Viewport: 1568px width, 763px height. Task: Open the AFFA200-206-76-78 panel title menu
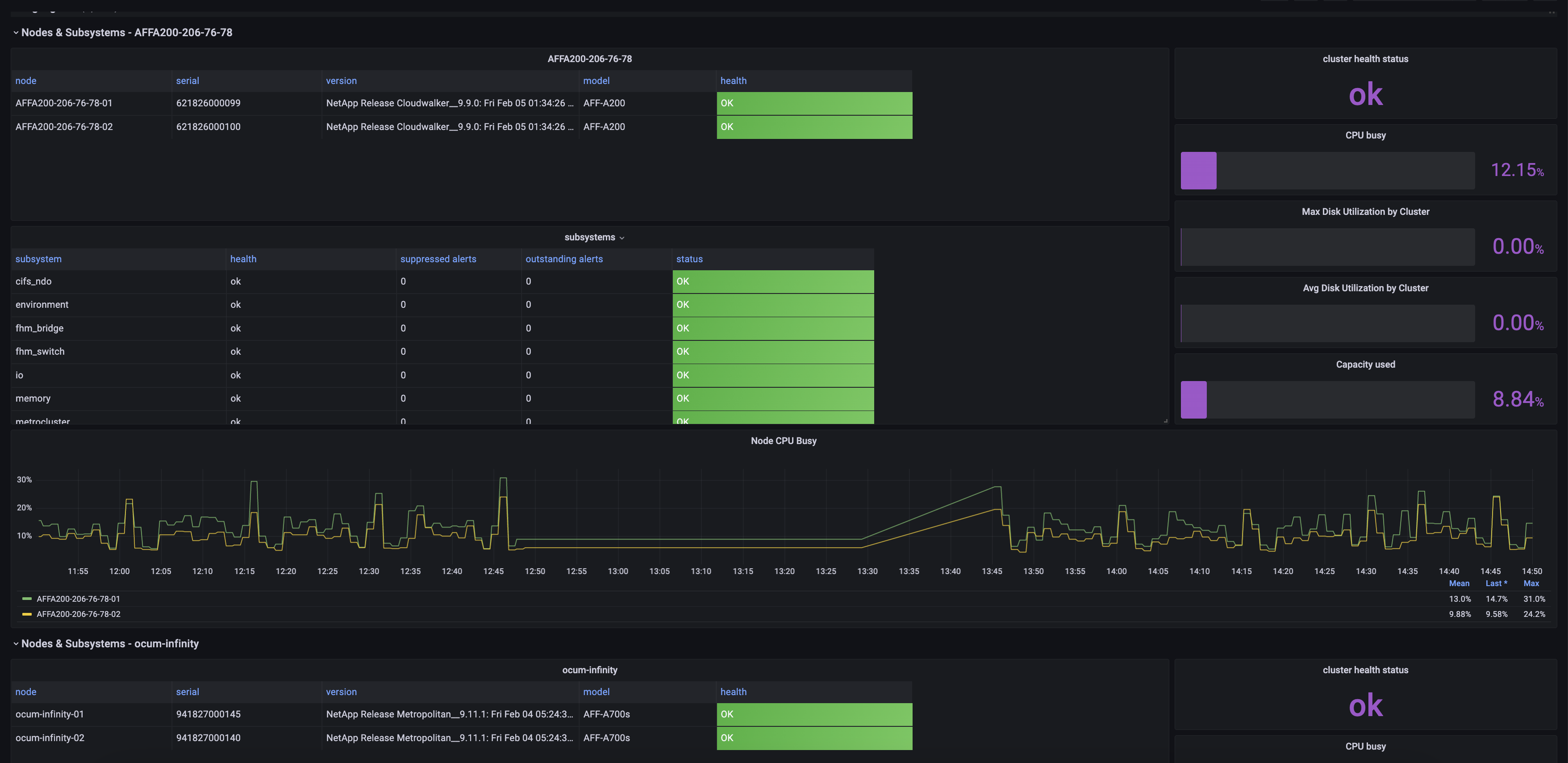(x=589, y=59)
